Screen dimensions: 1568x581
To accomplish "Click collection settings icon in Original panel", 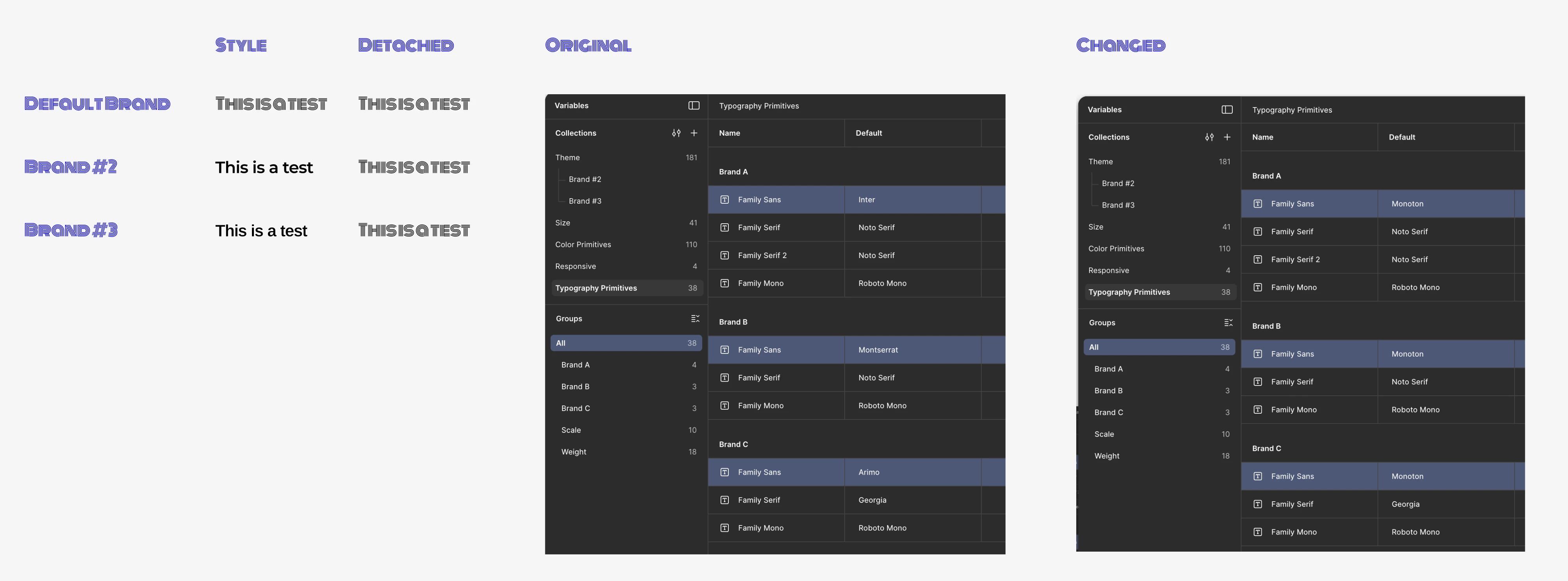I will [676, 133].
